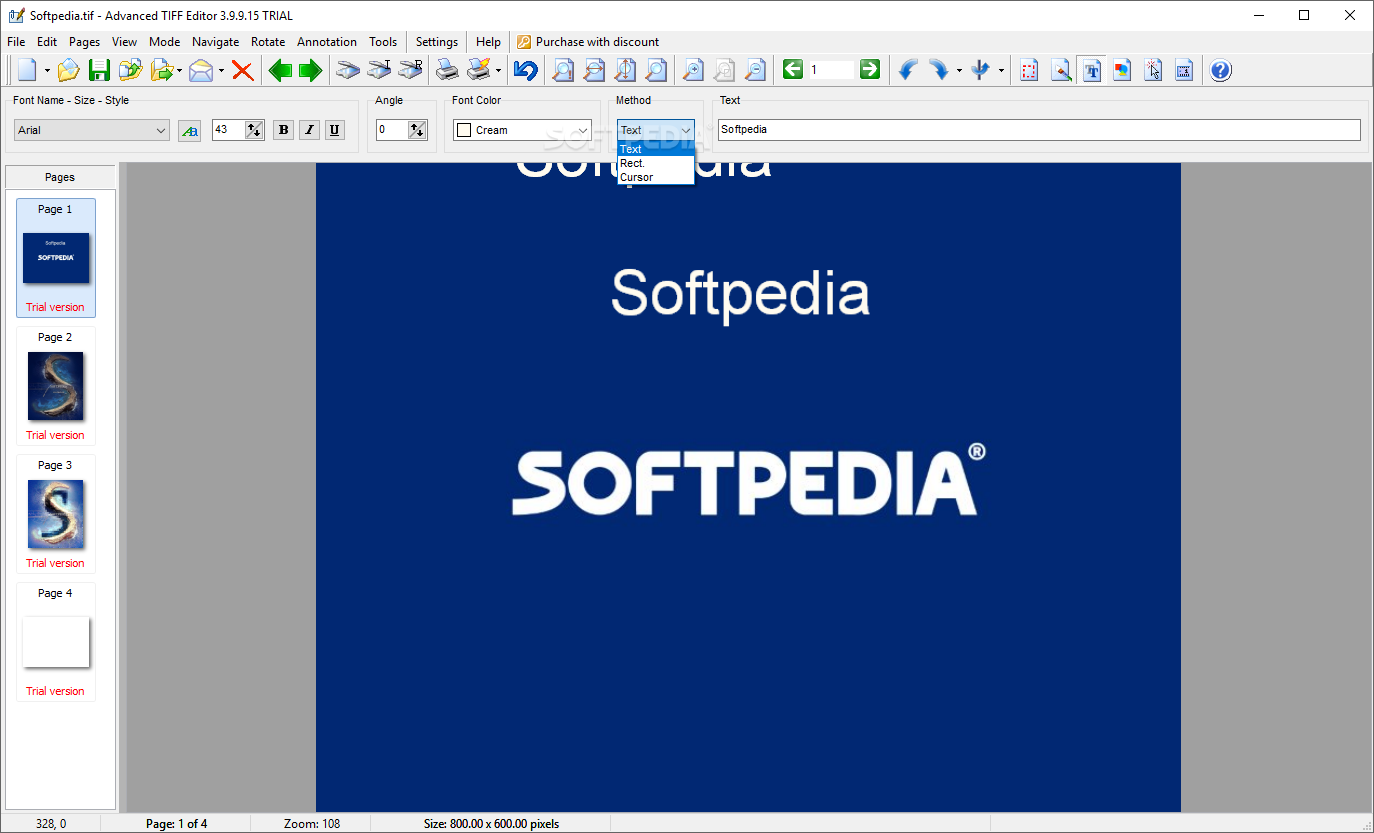Click the scanner icon marked with I
Viewport: 1374px width, 833px height.
click(379, 70)
